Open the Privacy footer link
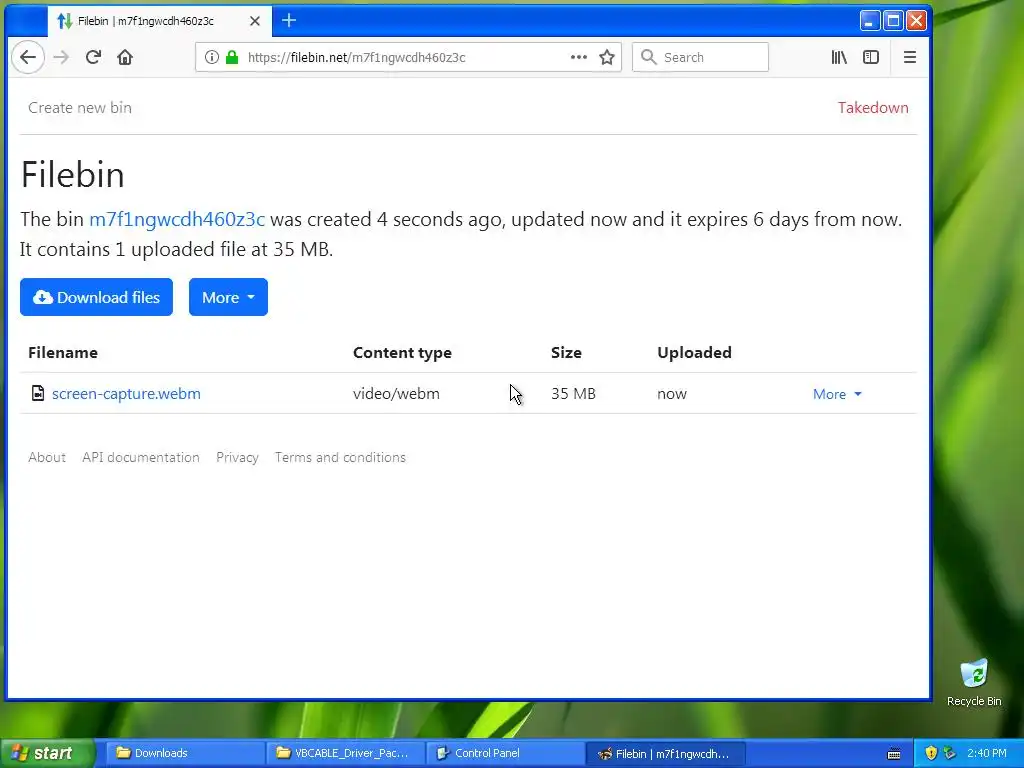1024x768 pixels. (x=238, y=457)
